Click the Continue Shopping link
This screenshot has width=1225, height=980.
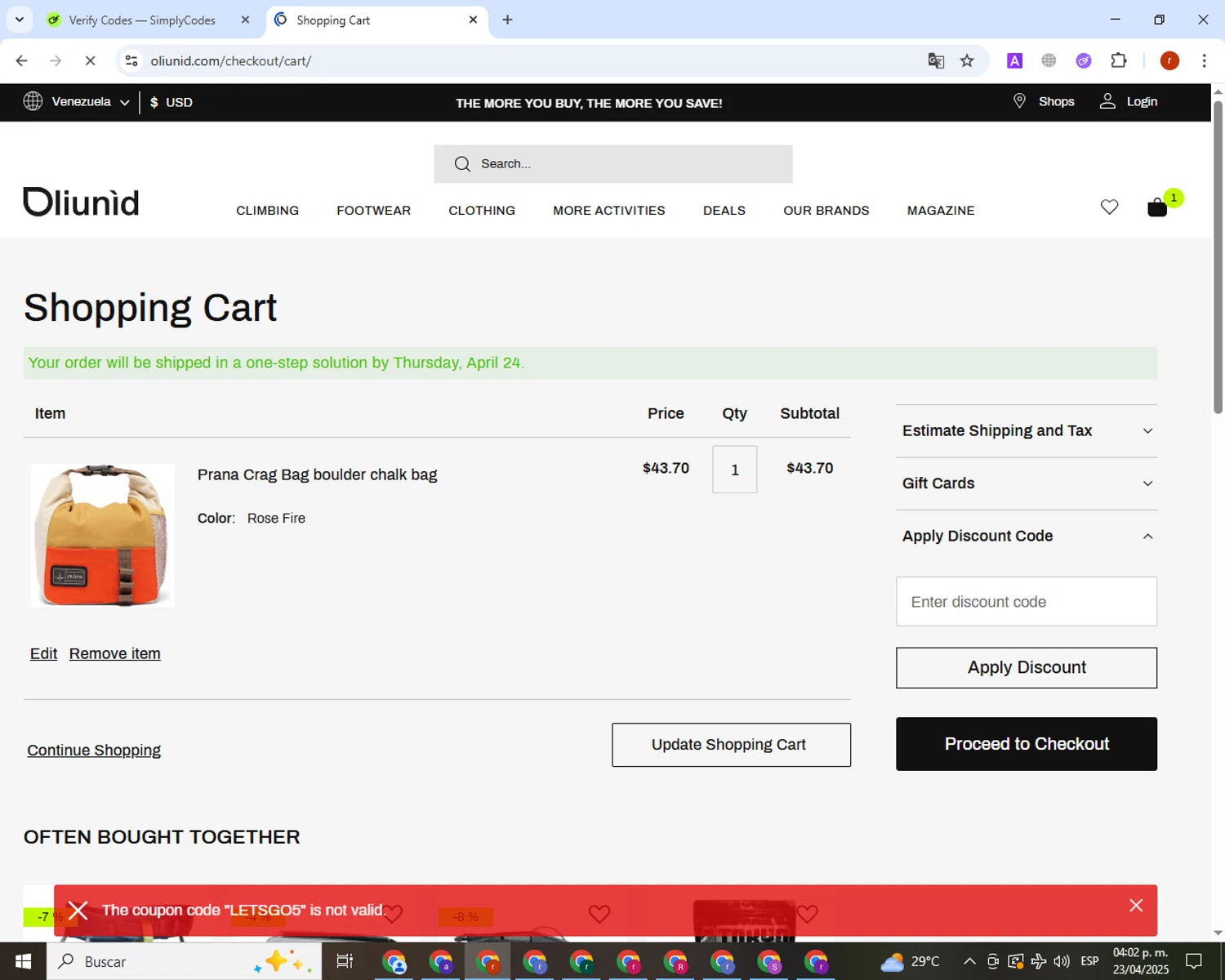pyautogui.click(x=94, y=751)
